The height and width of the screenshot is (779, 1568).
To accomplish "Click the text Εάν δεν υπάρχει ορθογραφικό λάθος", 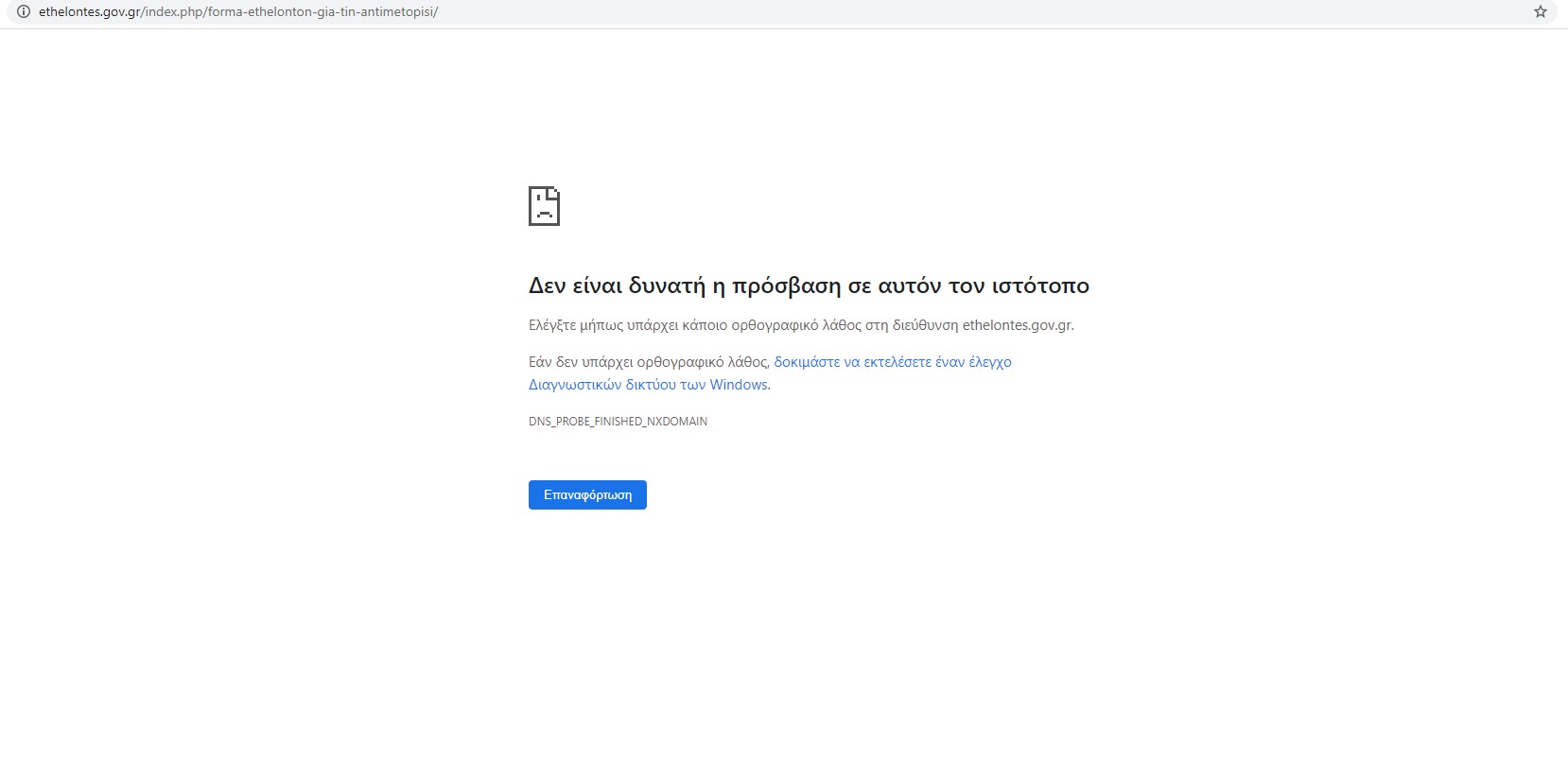I will [648, 362].
